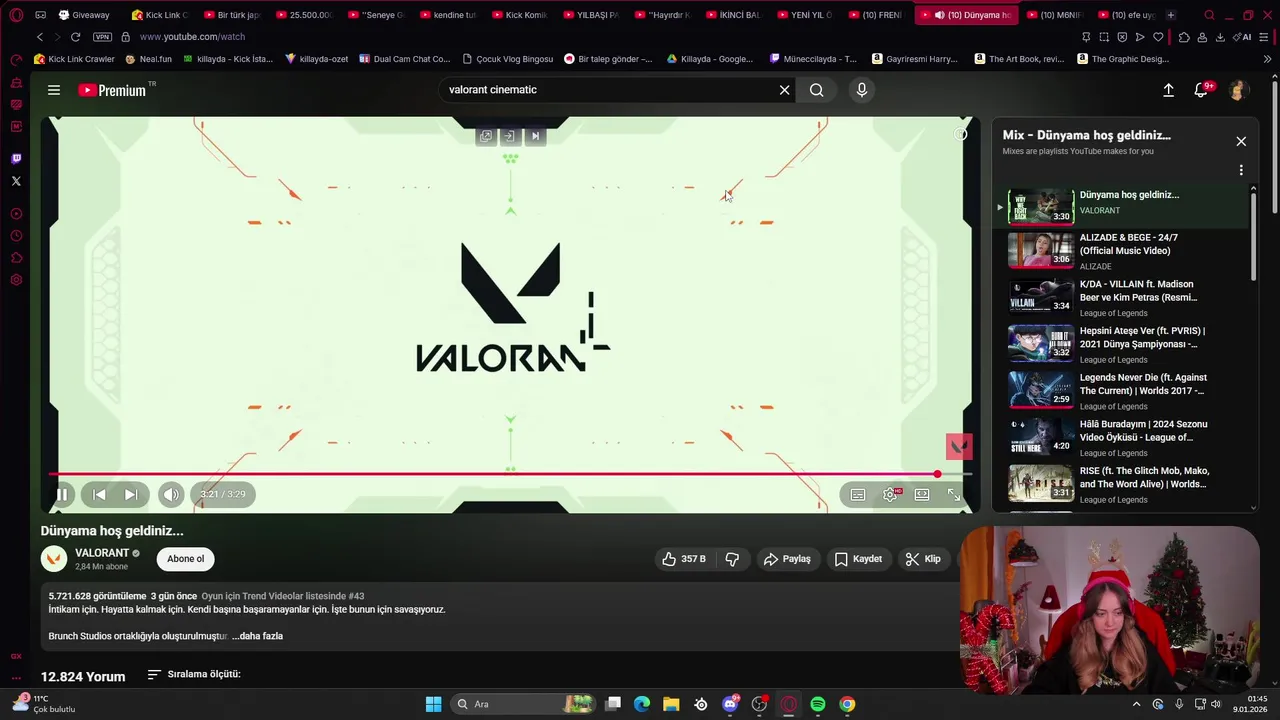Screen dimensions: 1280x720
Task: Switch to theater mode
Action: pos(922,494)
